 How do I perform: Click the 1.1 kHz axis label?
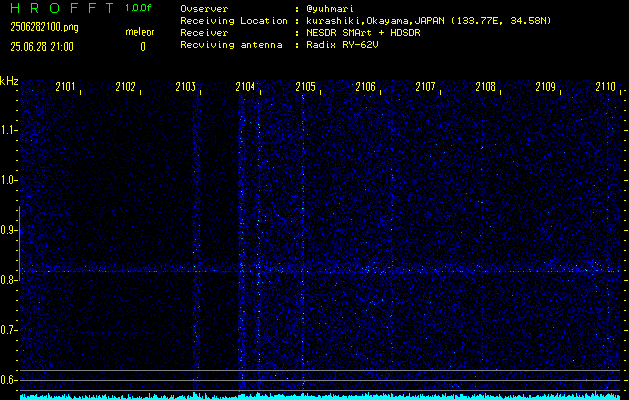coord(8,130)
